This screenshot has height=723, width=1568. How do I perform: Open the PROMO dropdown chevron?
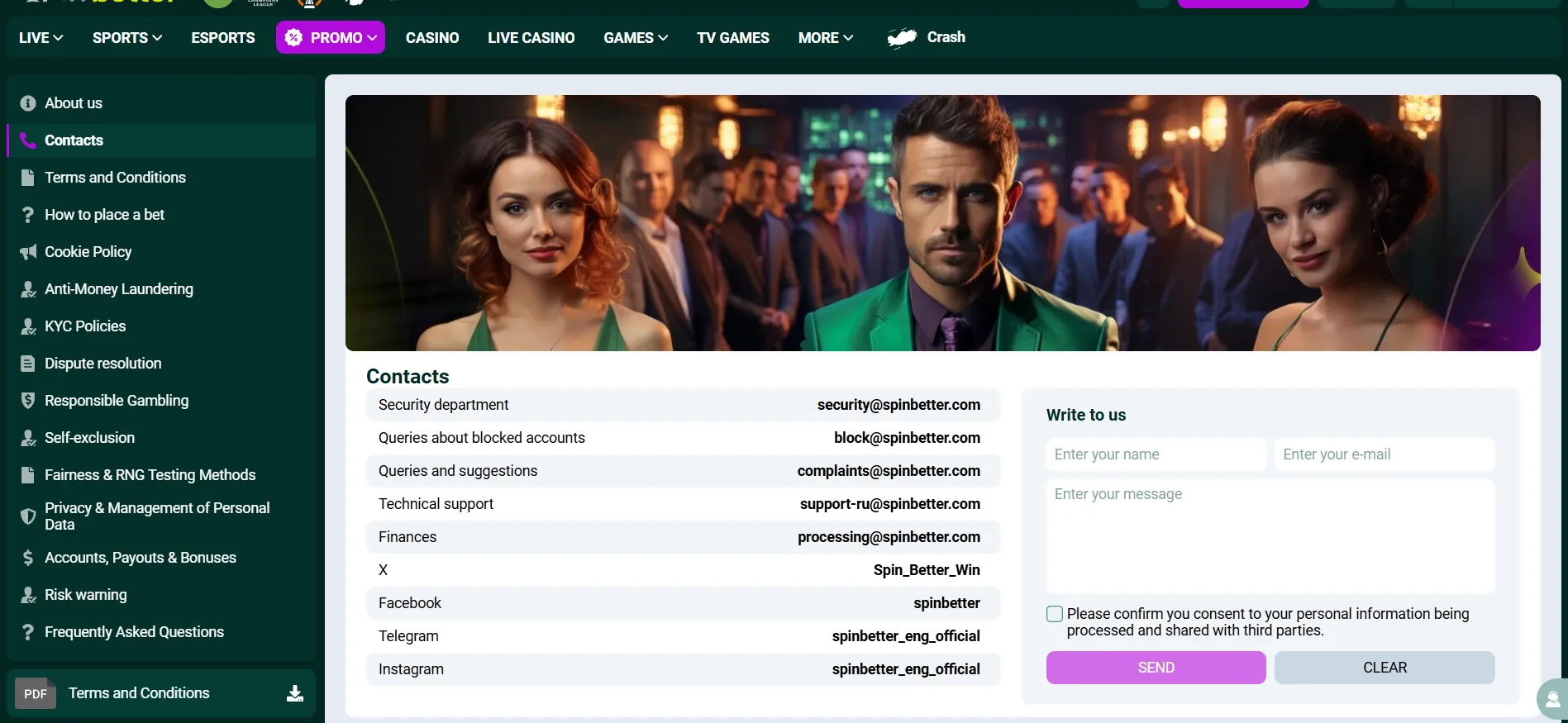373,38
